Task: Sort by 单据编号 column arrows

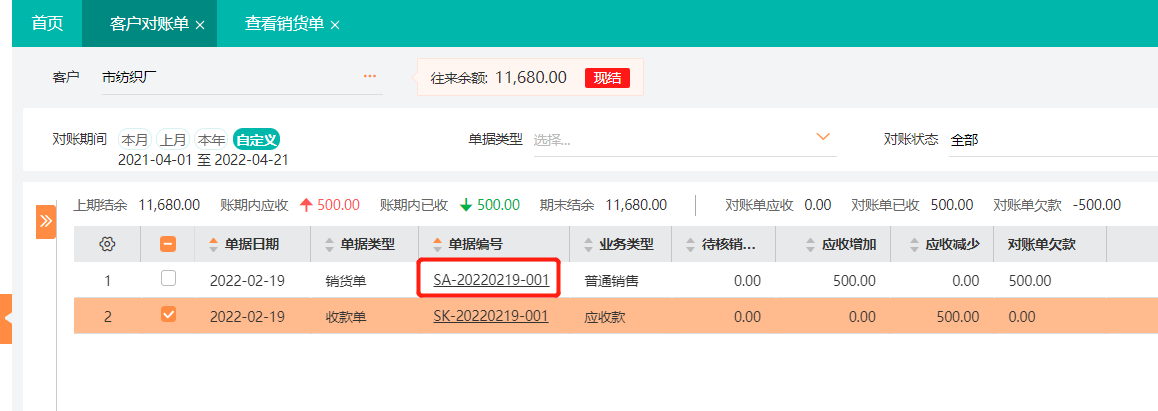Action: [x=437, y=244]
